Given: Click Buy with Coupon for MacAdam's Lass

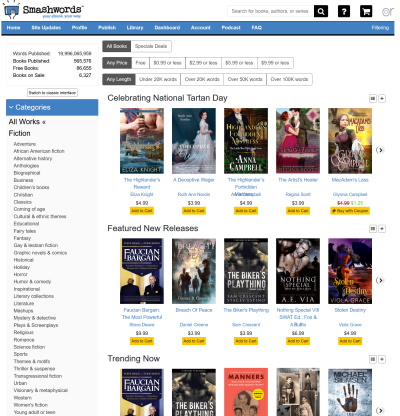Looking at the screenshot, I should tap(350, 211).
